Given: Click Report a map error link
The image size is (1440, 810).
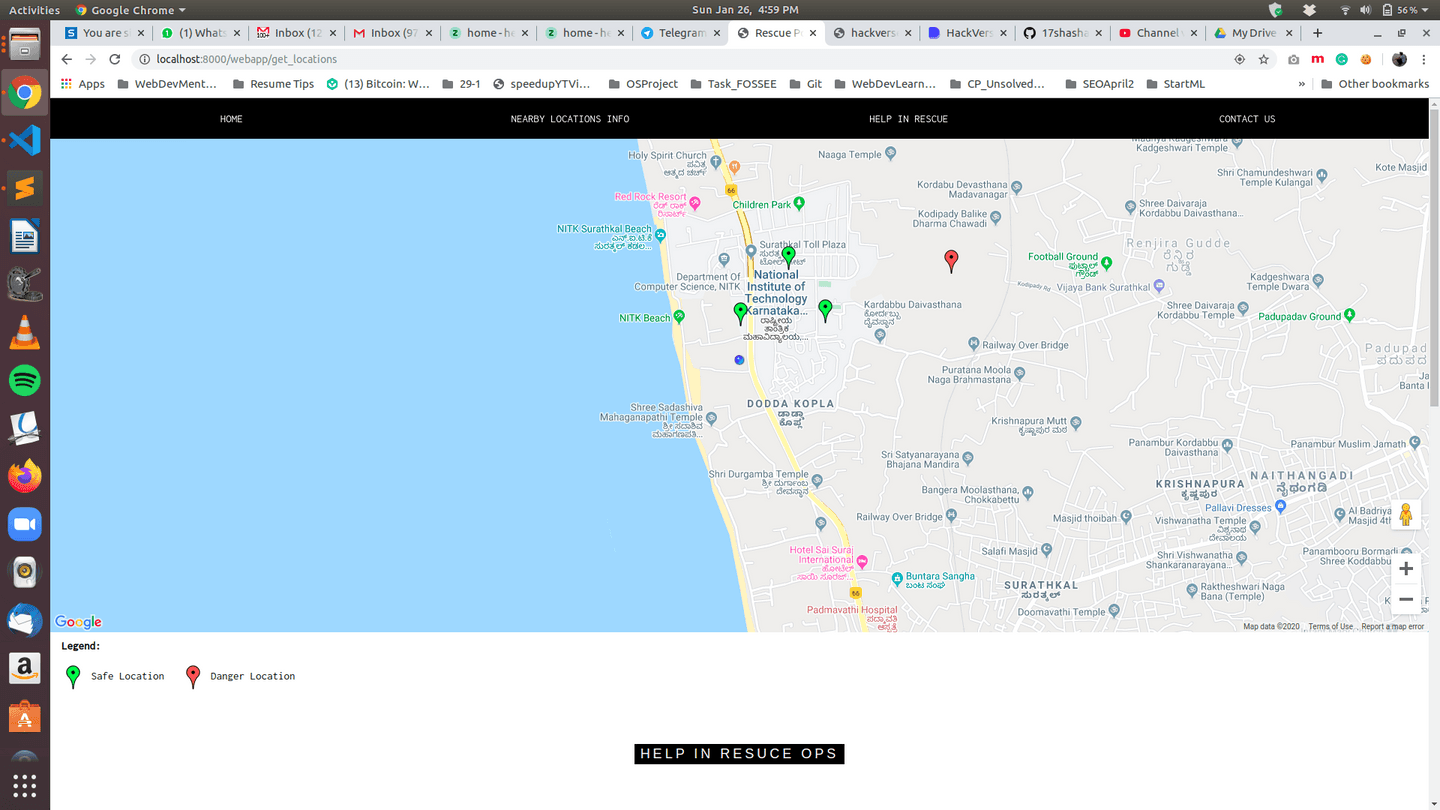Looking at the screenshot, I should coord(1392,627).
